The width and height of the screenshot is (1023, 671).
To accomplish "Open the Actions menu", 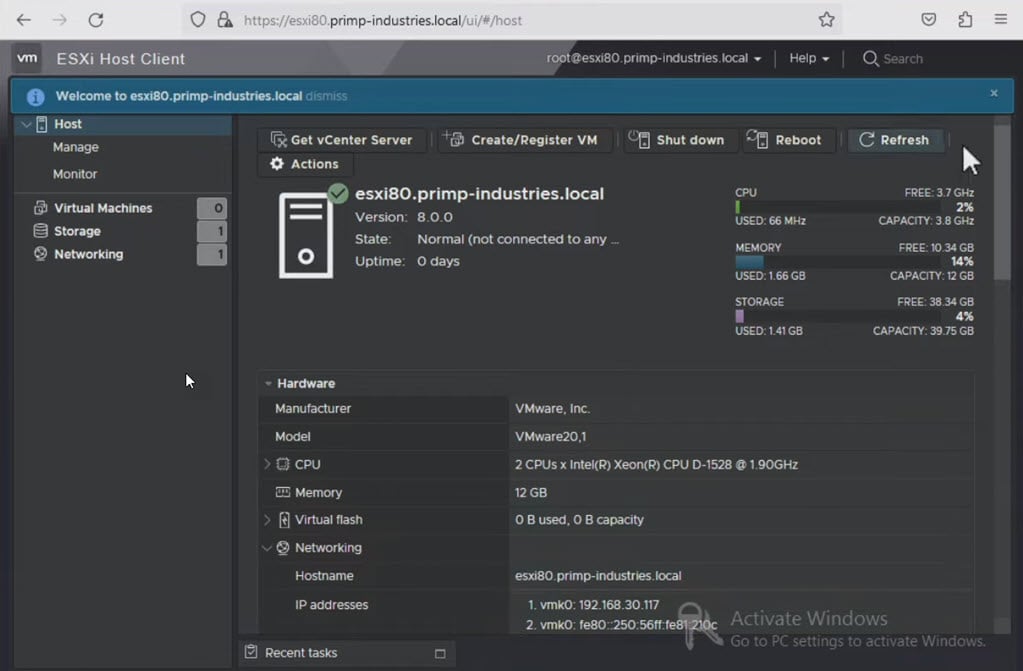I will 306,164.
